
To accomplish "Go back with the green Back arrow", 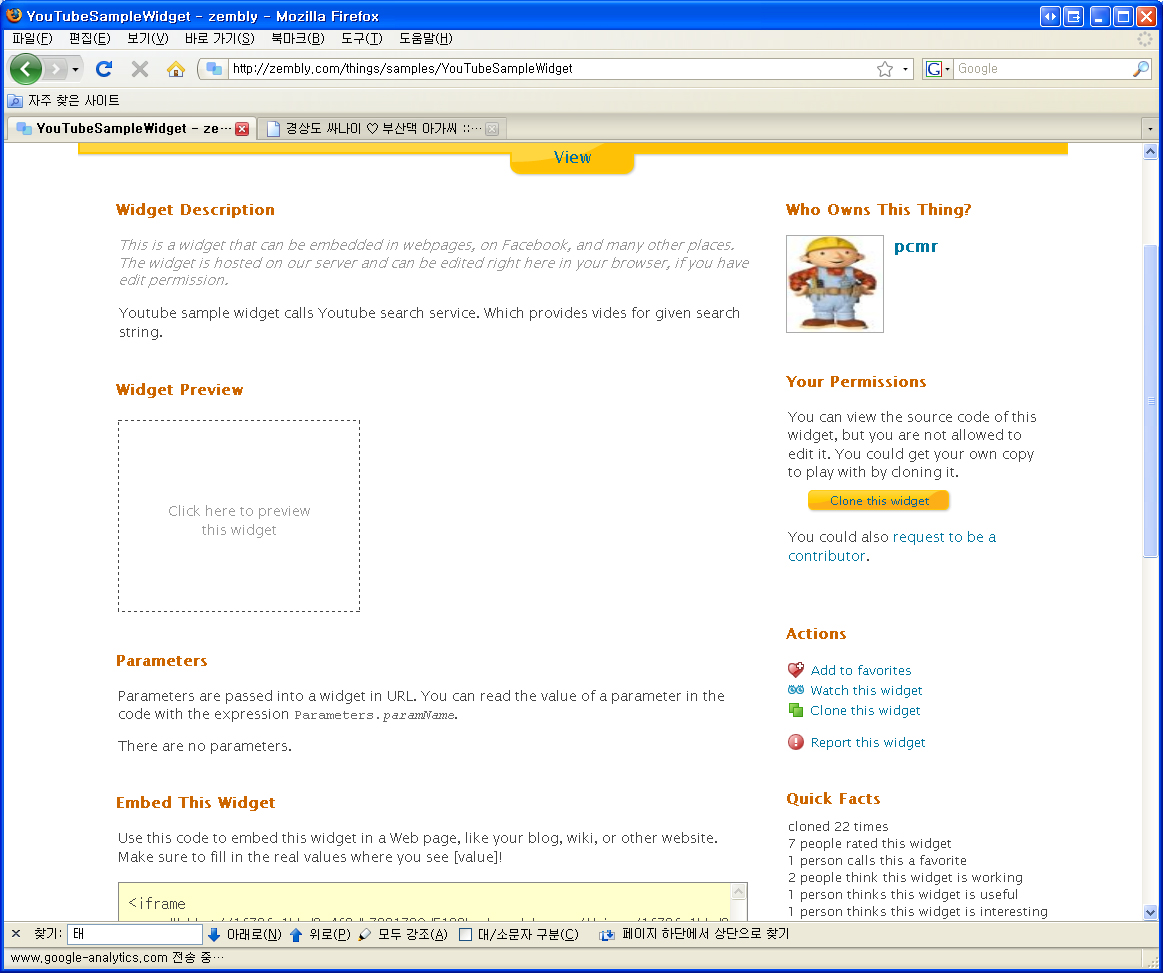I will pos(26,69).
